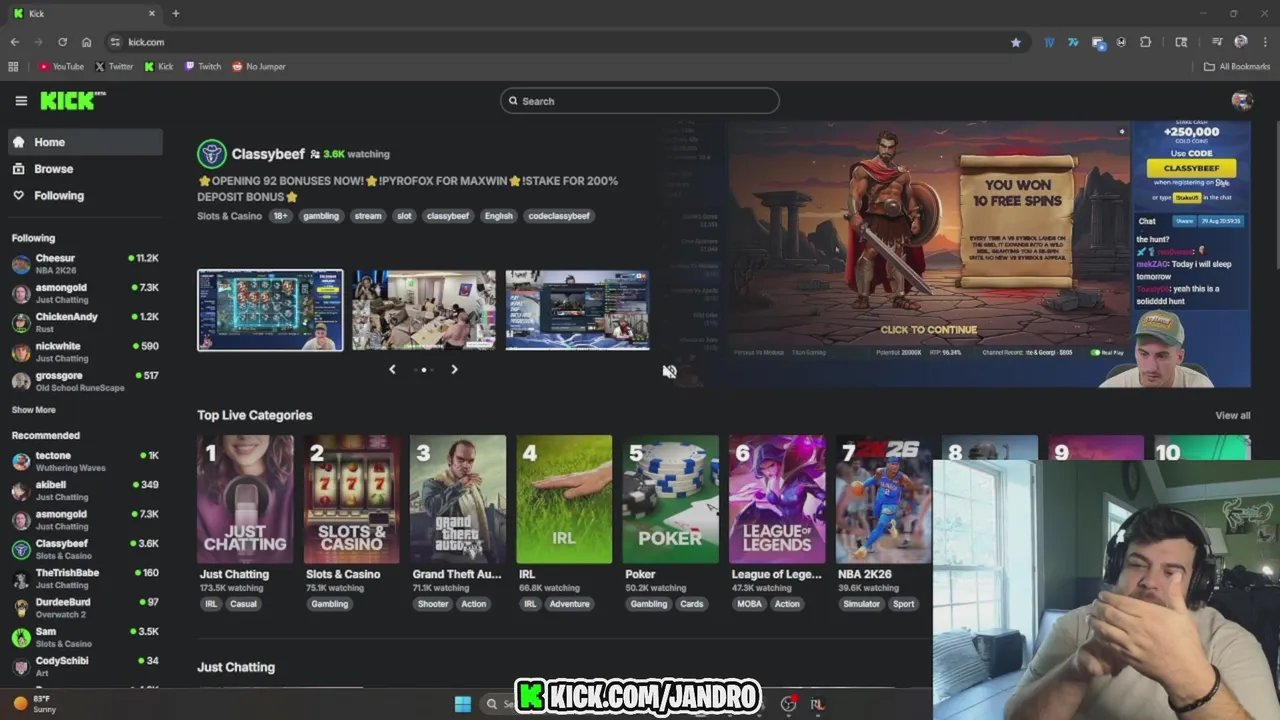Bookmark this page with the star icon
The image size is (1280, 720).
click(x=1016, y=42)
